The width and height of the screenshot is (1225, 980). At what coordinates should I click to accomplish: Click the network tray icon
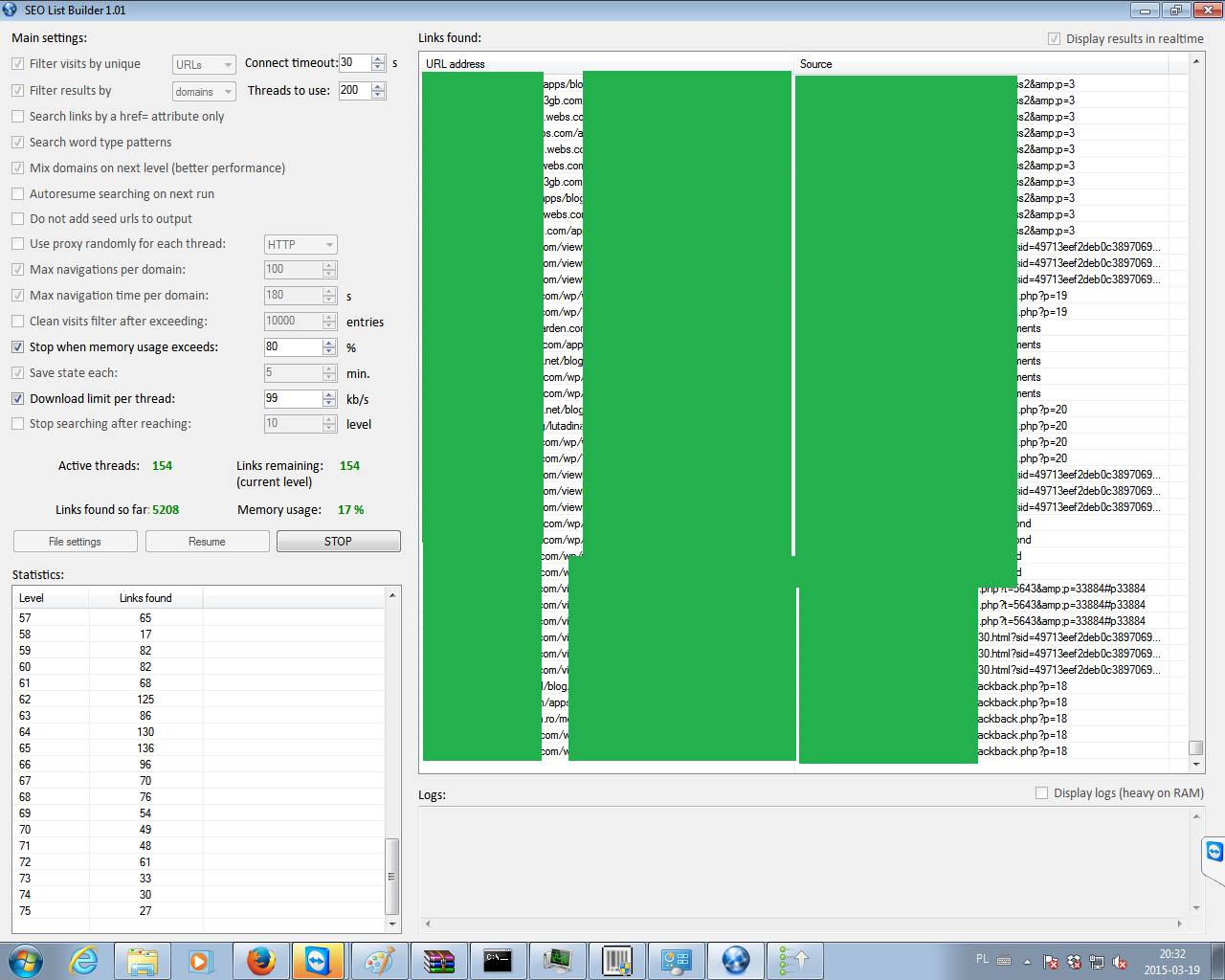1096,962
